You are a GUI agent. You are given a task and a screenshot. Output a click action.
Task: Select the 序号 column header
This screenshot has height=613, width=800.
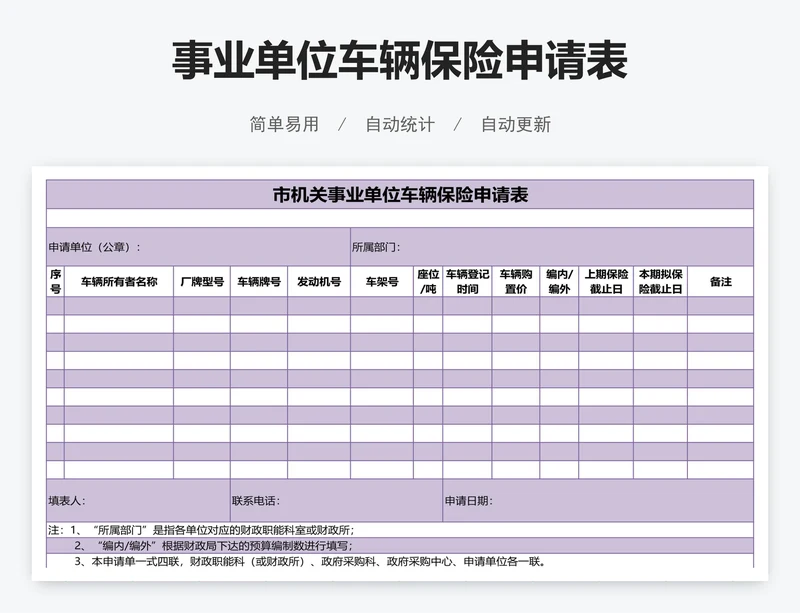[56, 282]
